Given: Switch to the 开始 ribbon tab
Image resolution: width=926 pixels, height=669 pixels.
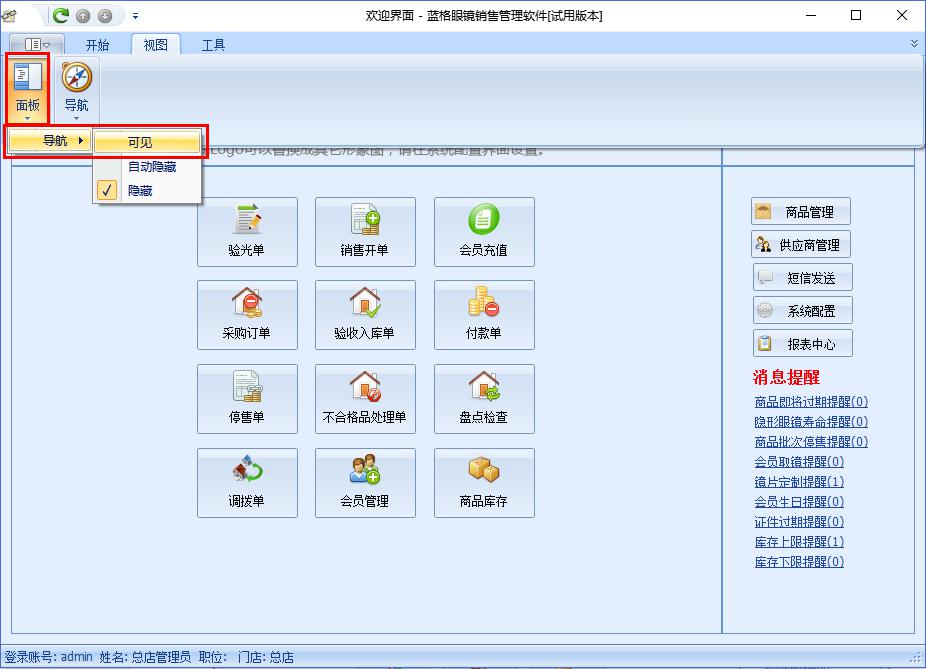Looking at the screenshot, I should (97, 45).
